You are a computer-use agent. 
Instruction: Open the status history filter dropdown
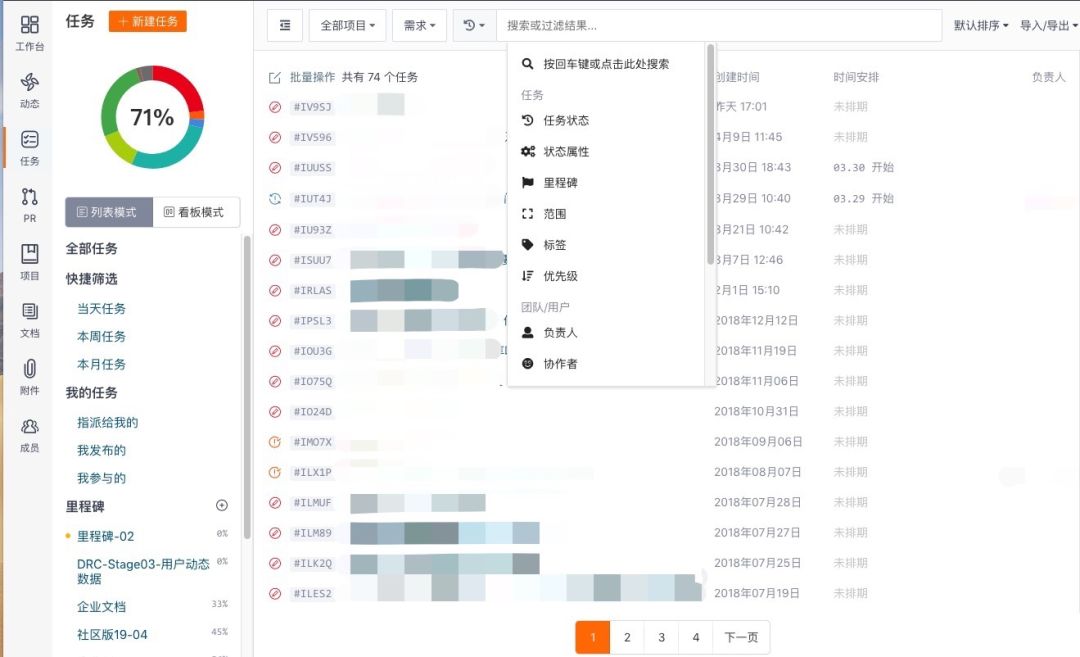coord(475,25)
